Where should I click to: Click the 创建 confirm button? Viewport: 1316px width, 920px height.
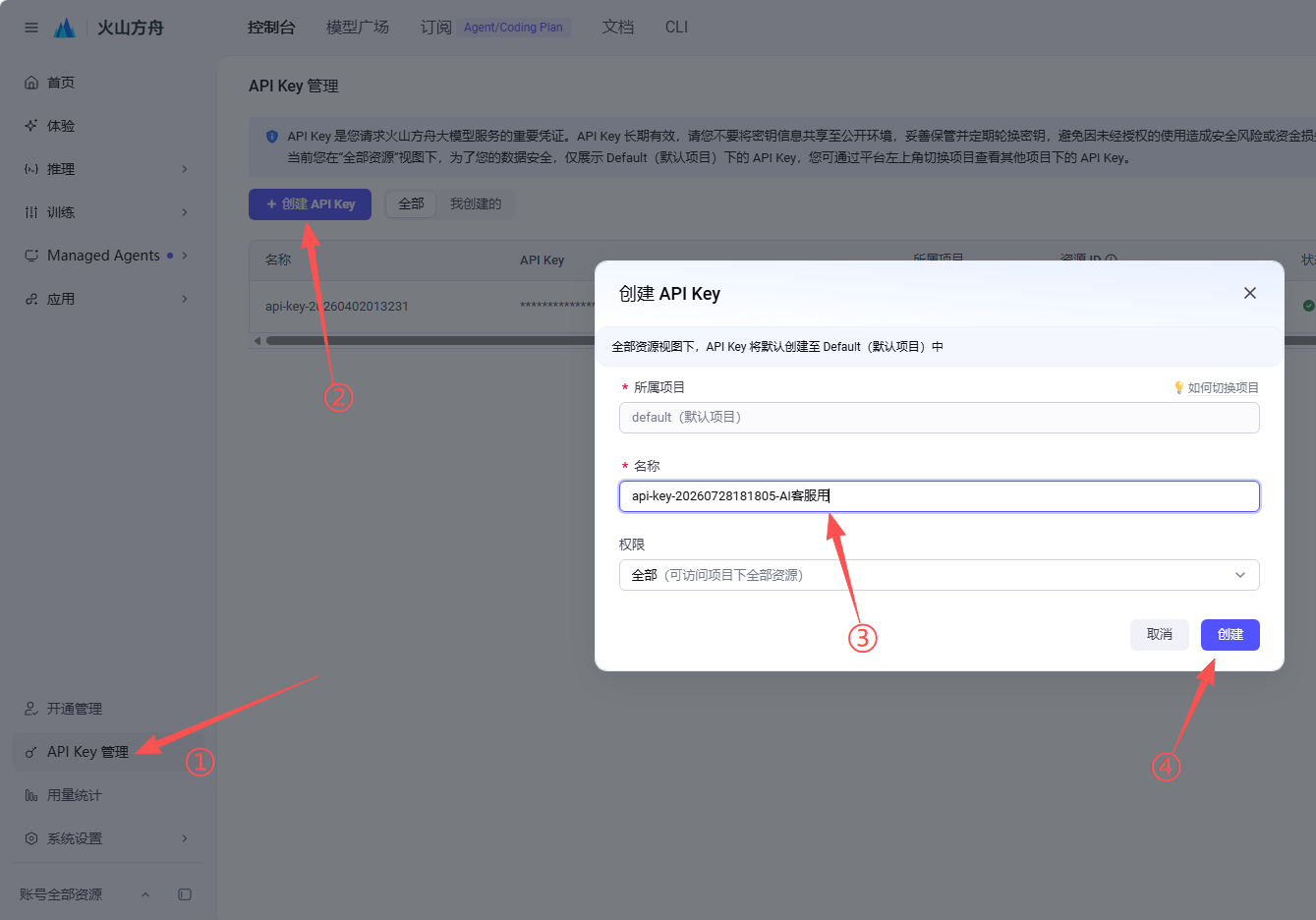pos(1230,635)
